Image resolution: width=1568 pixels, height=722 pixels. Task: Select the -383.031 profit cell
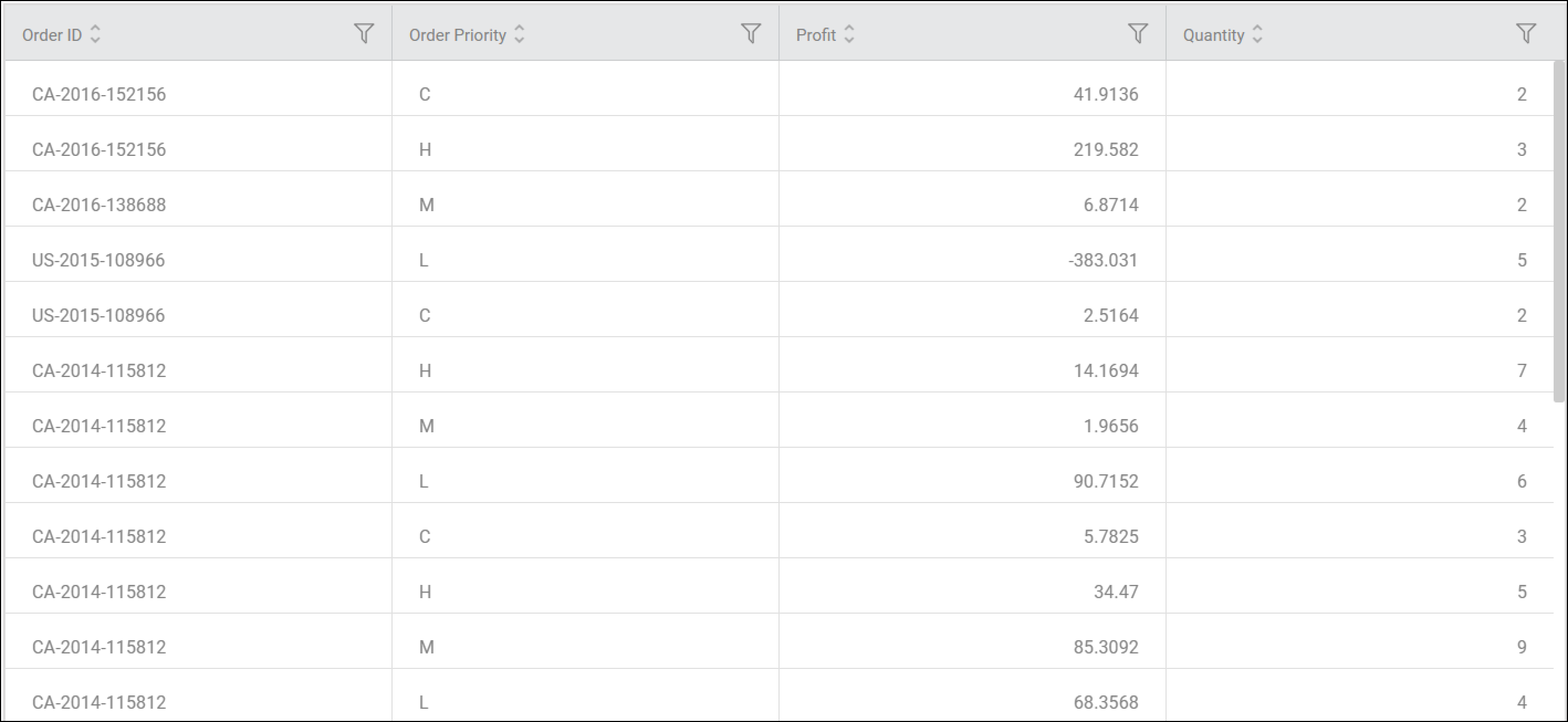[1102, 260]
